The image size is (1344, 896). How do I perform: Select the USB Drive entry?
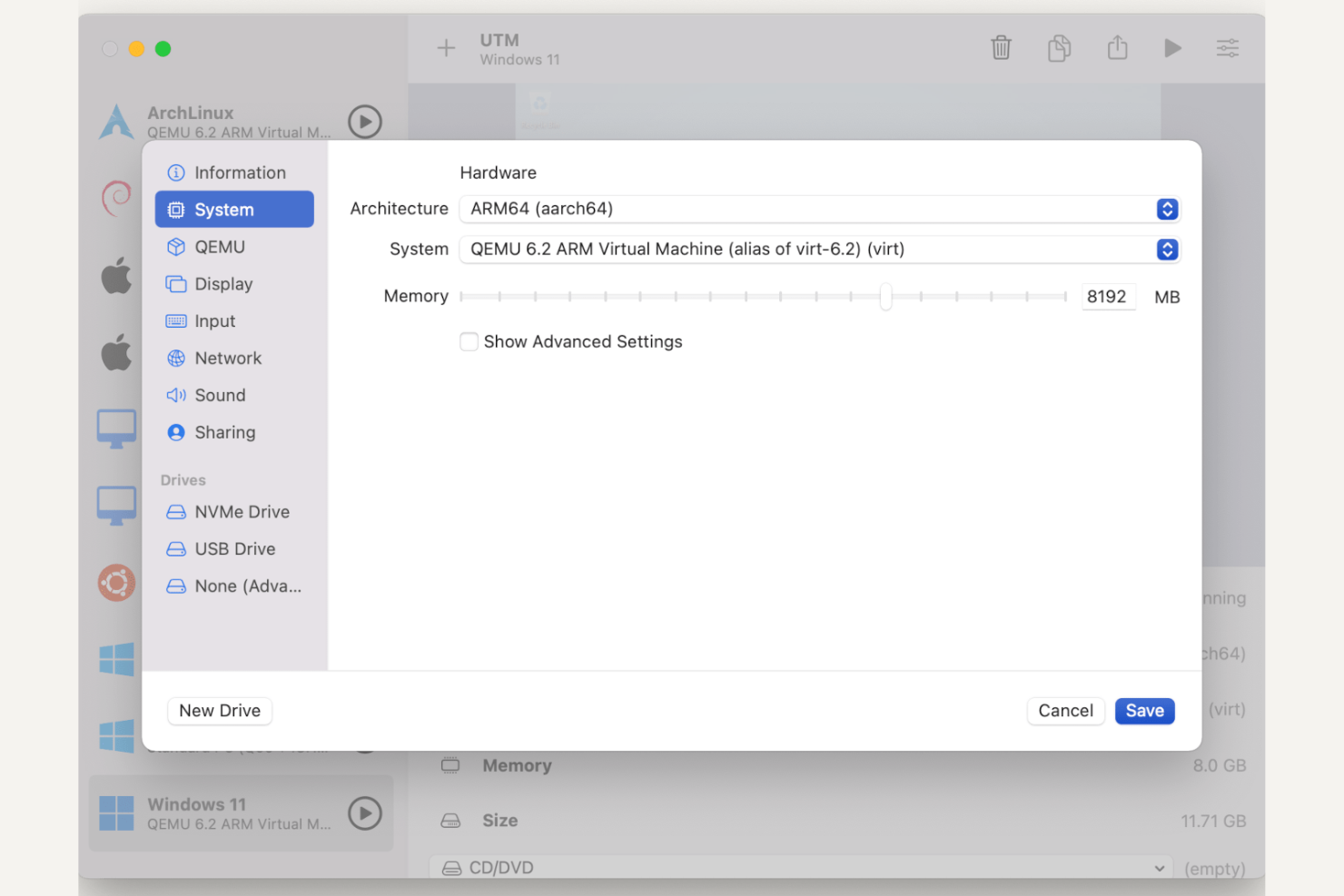click(234, 549)
